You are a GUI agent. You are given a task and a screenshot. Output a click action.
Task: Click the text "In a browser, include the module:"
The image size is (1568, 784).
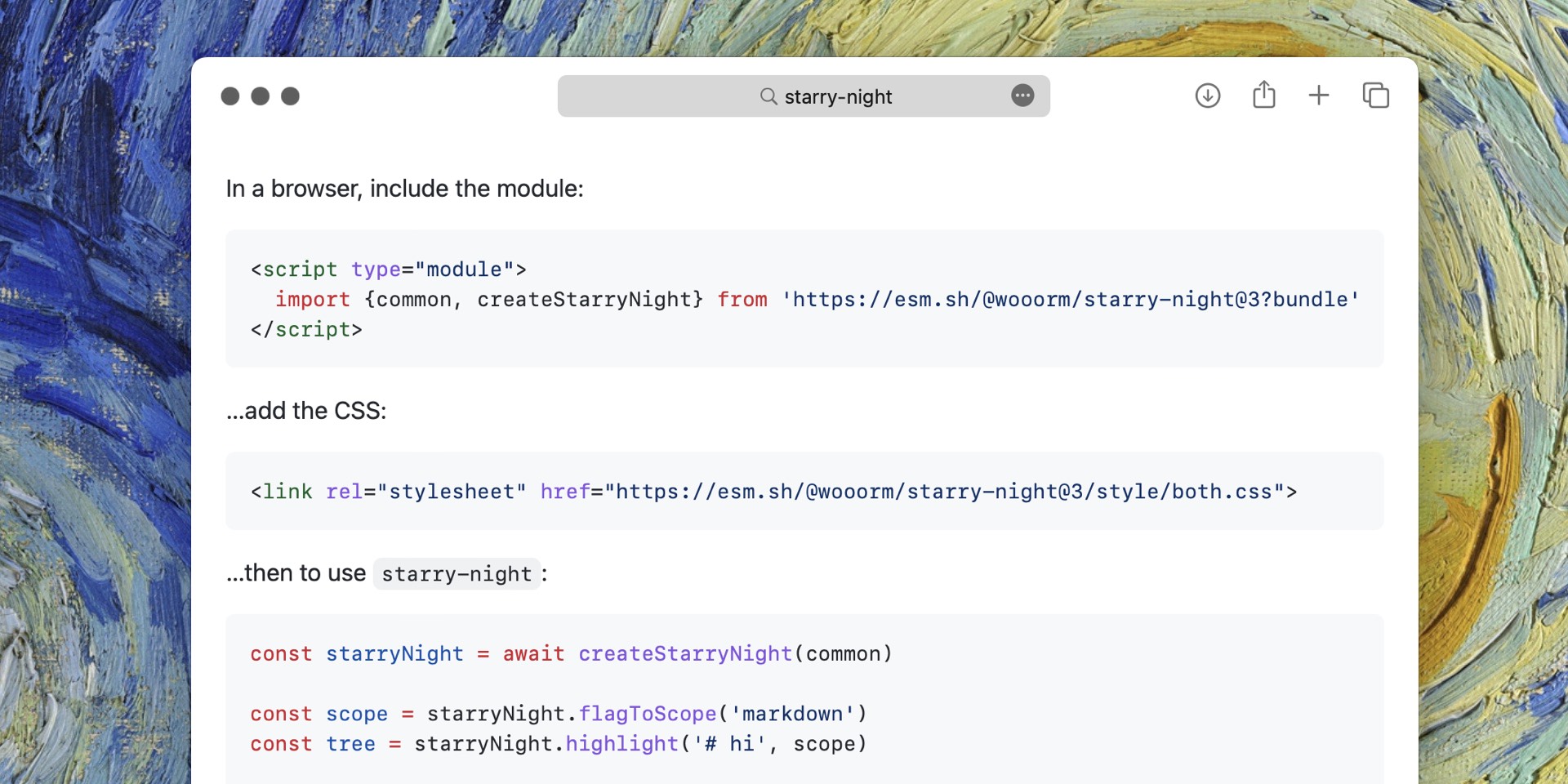(405, 189)
